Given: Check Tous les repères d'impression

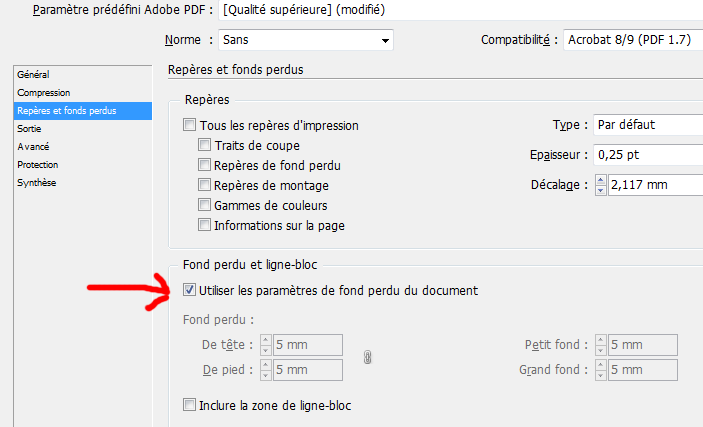Looking at the screenshot, I should pyautogui.click(x=189, y=125).
